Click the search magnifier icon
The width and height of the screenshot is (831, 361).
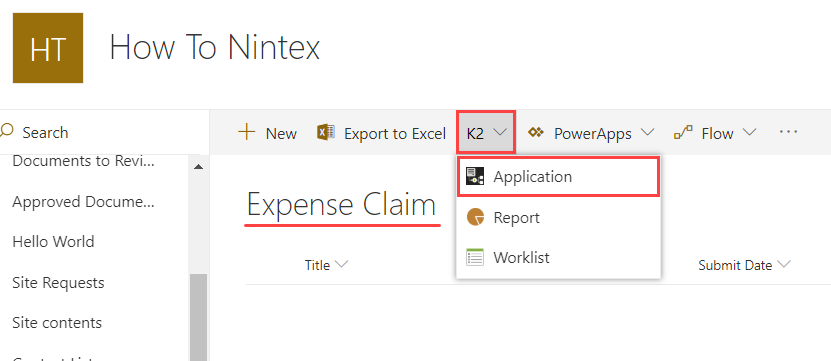click(x=7, y=131)
